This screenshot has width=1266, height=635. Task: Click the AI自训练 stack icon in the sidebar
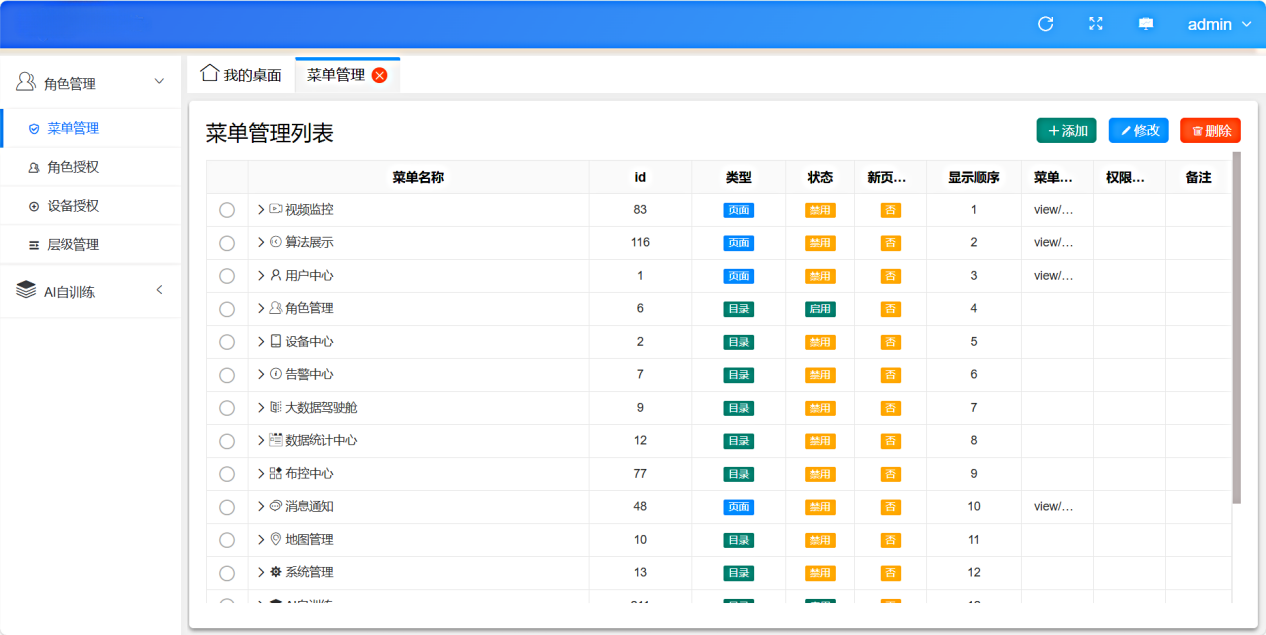tap(26, 291)
